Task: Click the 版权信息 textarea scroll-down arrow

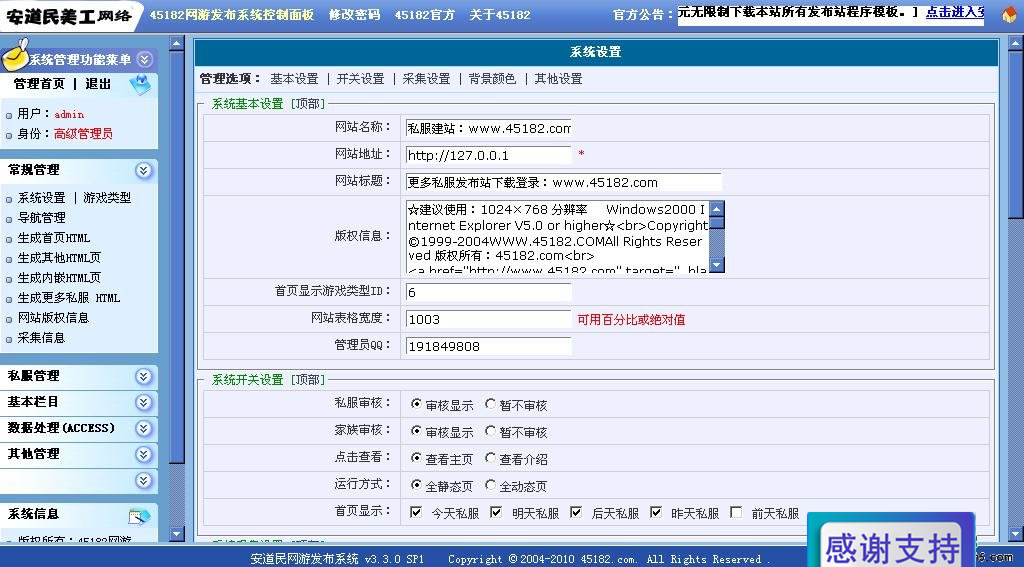Action: click(717, 265)
